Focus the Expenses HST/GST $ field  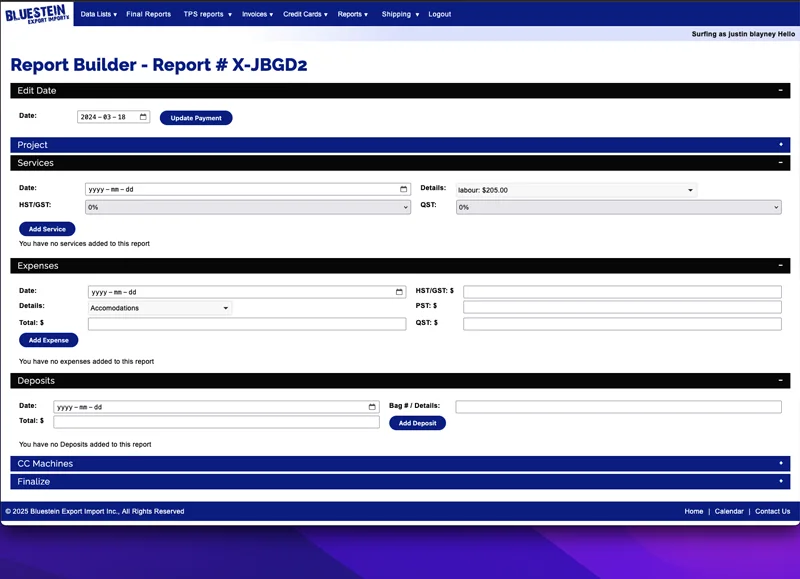coord(622,292)
